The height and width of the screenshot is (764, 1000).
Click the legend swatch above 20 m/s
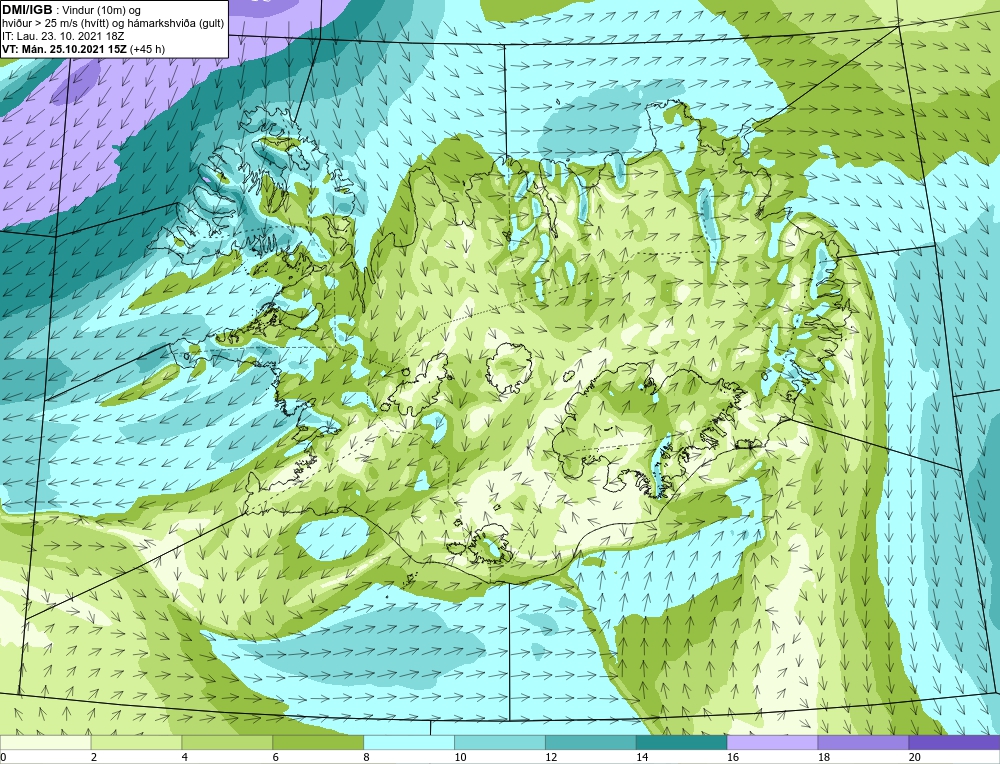pyautogui.click(x=955, y=742)
